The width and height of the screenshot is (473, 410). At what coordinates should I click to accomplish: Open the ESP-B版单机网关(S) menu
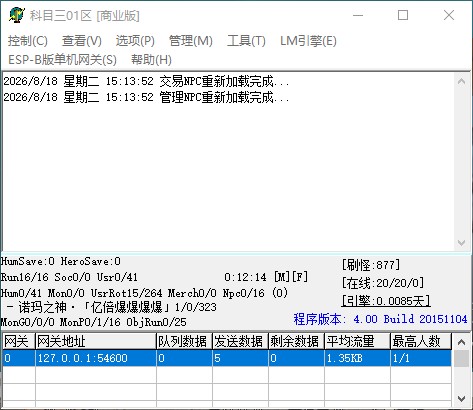point(62,60)
